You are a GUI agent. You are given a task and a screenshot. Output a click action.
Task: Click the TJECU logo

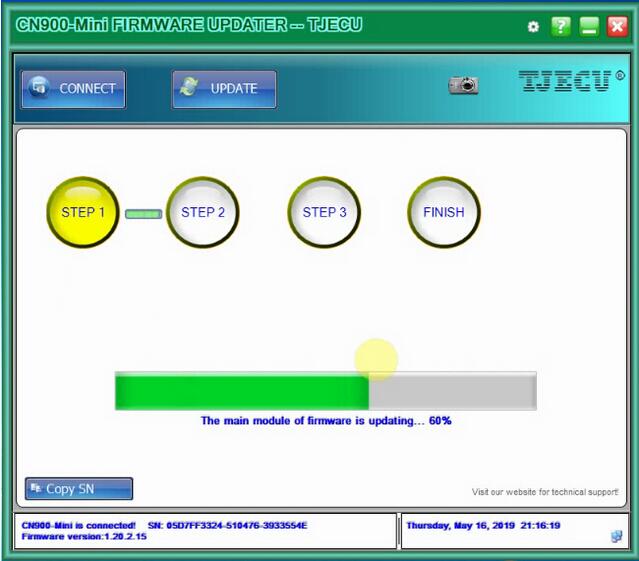571,81
